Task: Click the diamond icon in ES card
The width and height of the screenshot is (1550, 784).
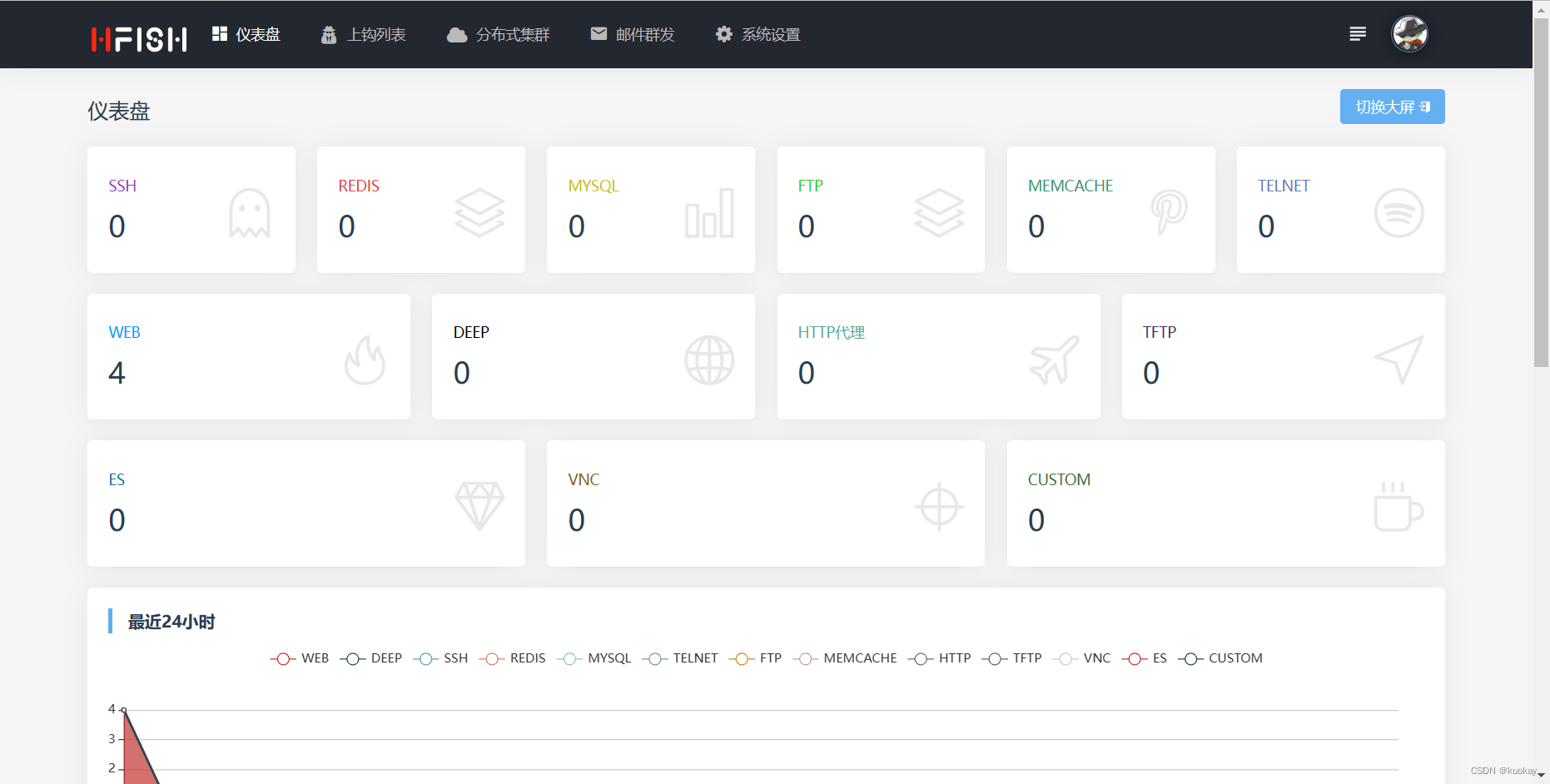Action: pos(479,506)
